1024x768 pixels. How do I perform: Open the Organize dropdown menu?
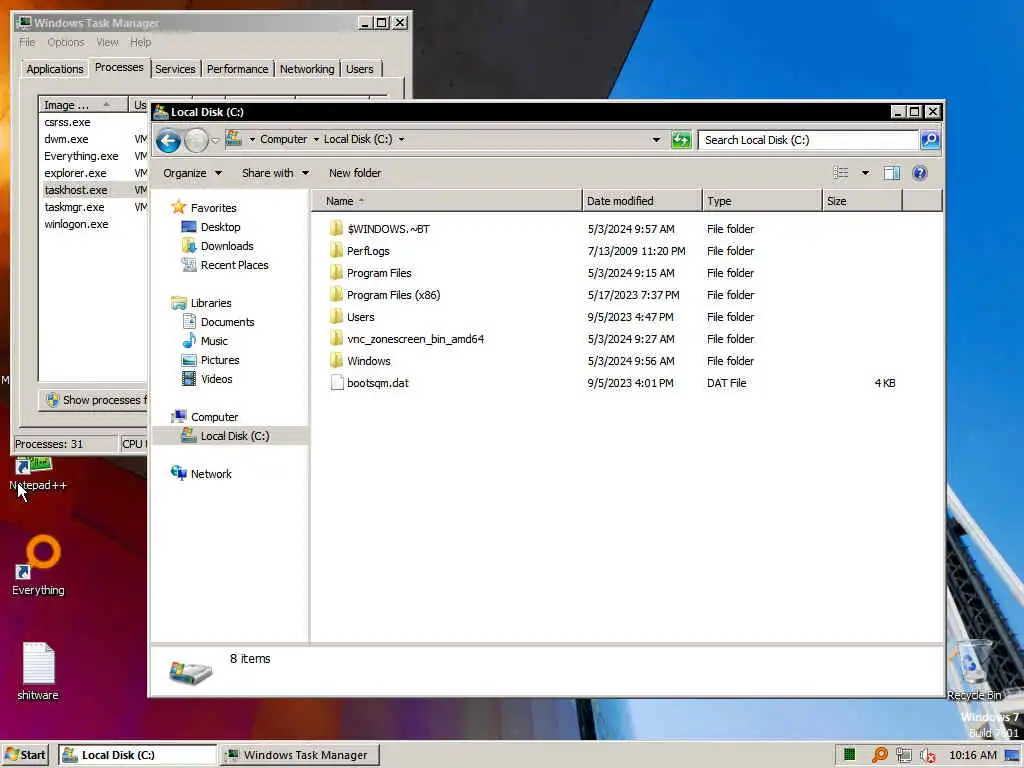tap(192, 173)
